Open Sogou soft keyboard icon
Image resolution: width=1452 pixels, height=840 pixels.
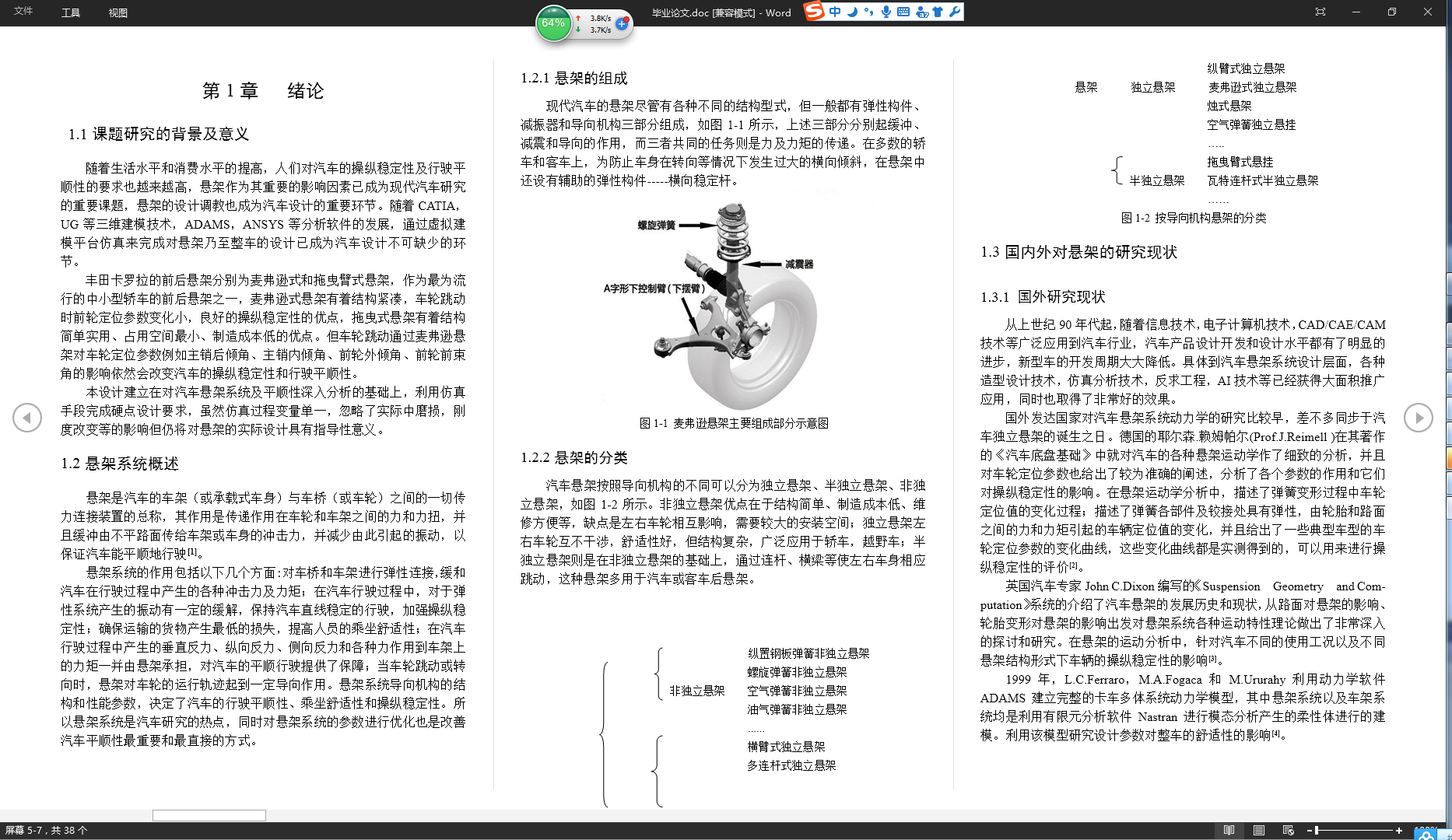pyautogui.click(x=903, y=12)
